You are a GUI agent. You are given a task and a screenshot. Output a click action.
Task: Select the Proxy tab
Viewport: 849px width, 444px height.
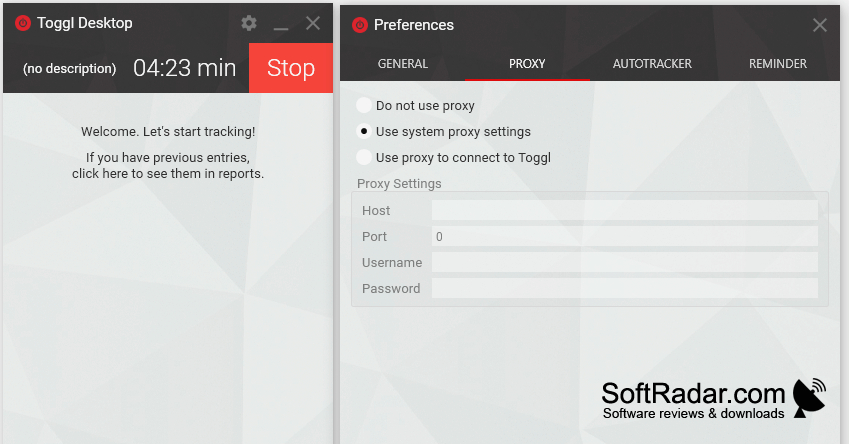tap(527, 64)
